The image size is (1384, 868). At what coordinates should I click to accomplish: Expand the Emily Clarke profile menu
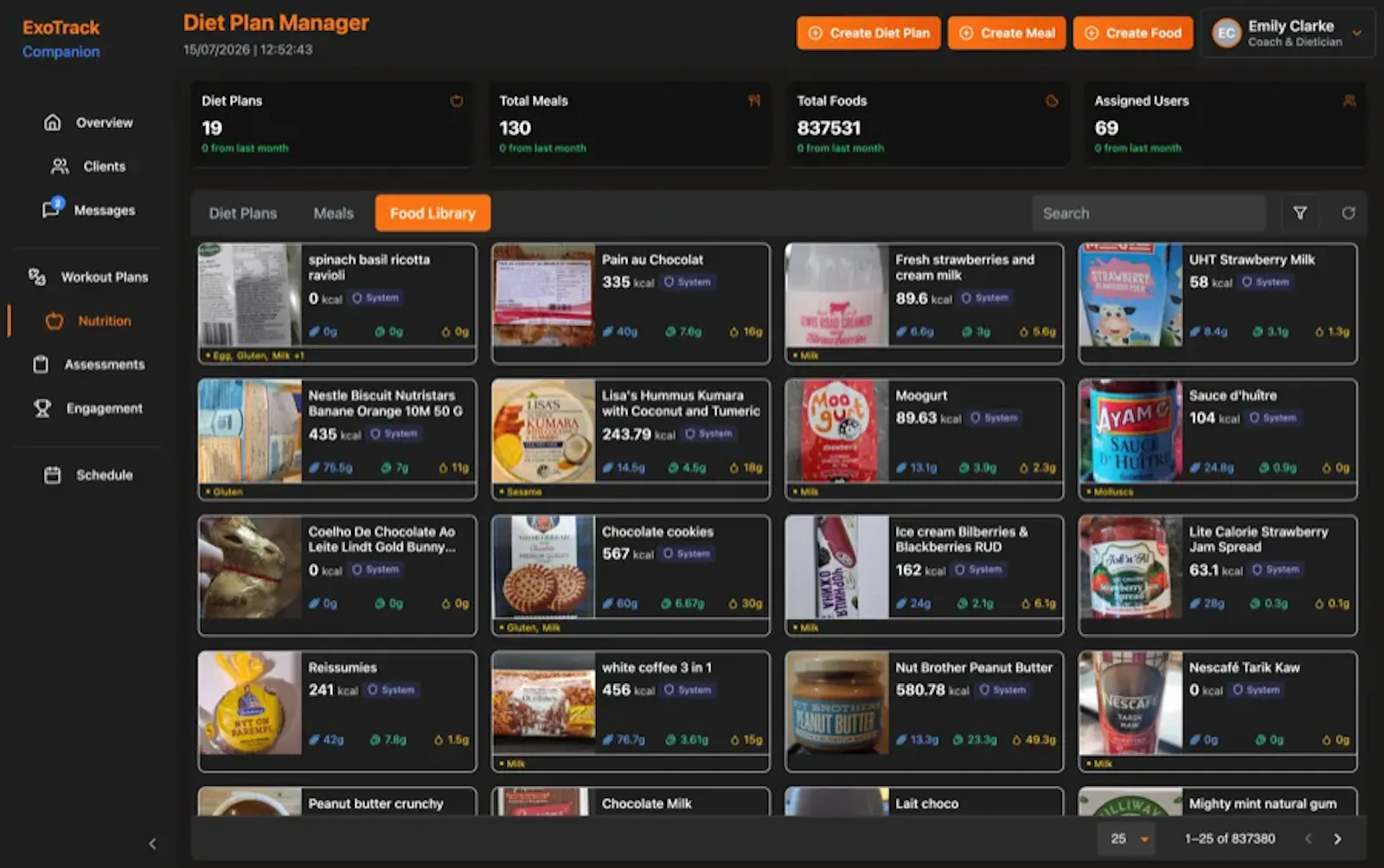point(1288,34)
